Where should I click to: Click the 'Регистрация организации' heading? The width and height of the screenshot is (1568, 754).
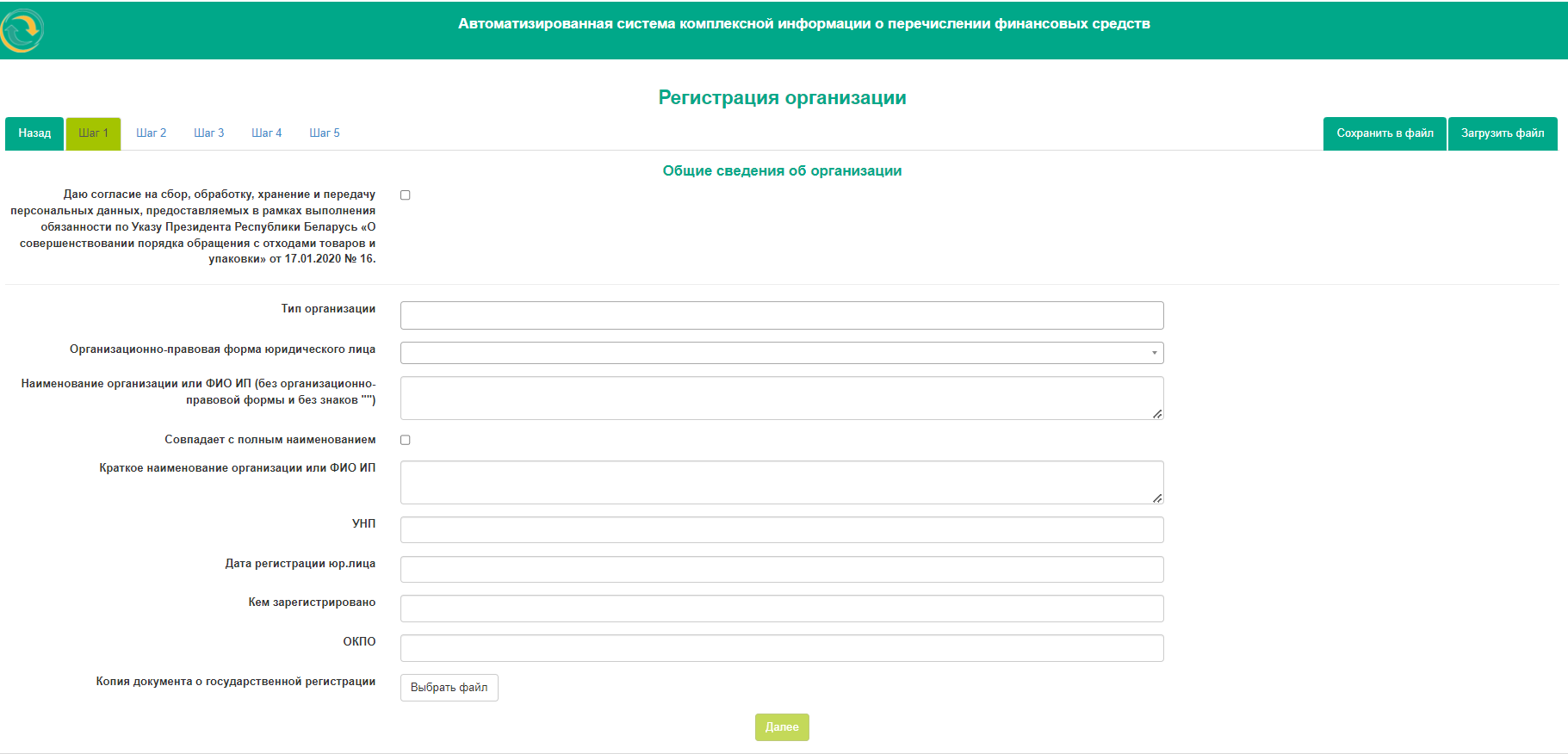(x=782, y=97)
